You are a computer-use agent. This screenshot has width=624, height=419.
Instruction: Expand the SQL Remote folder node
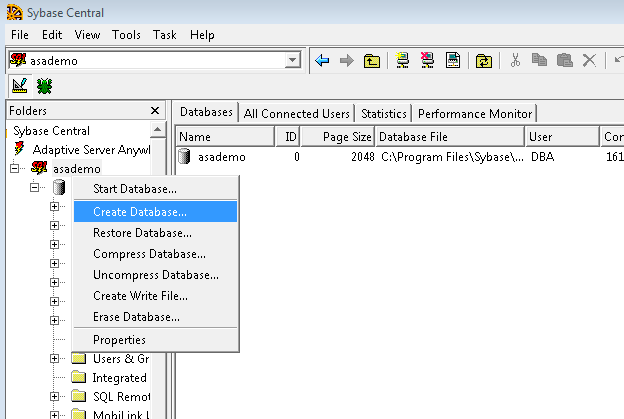click(x=55, y=396)
